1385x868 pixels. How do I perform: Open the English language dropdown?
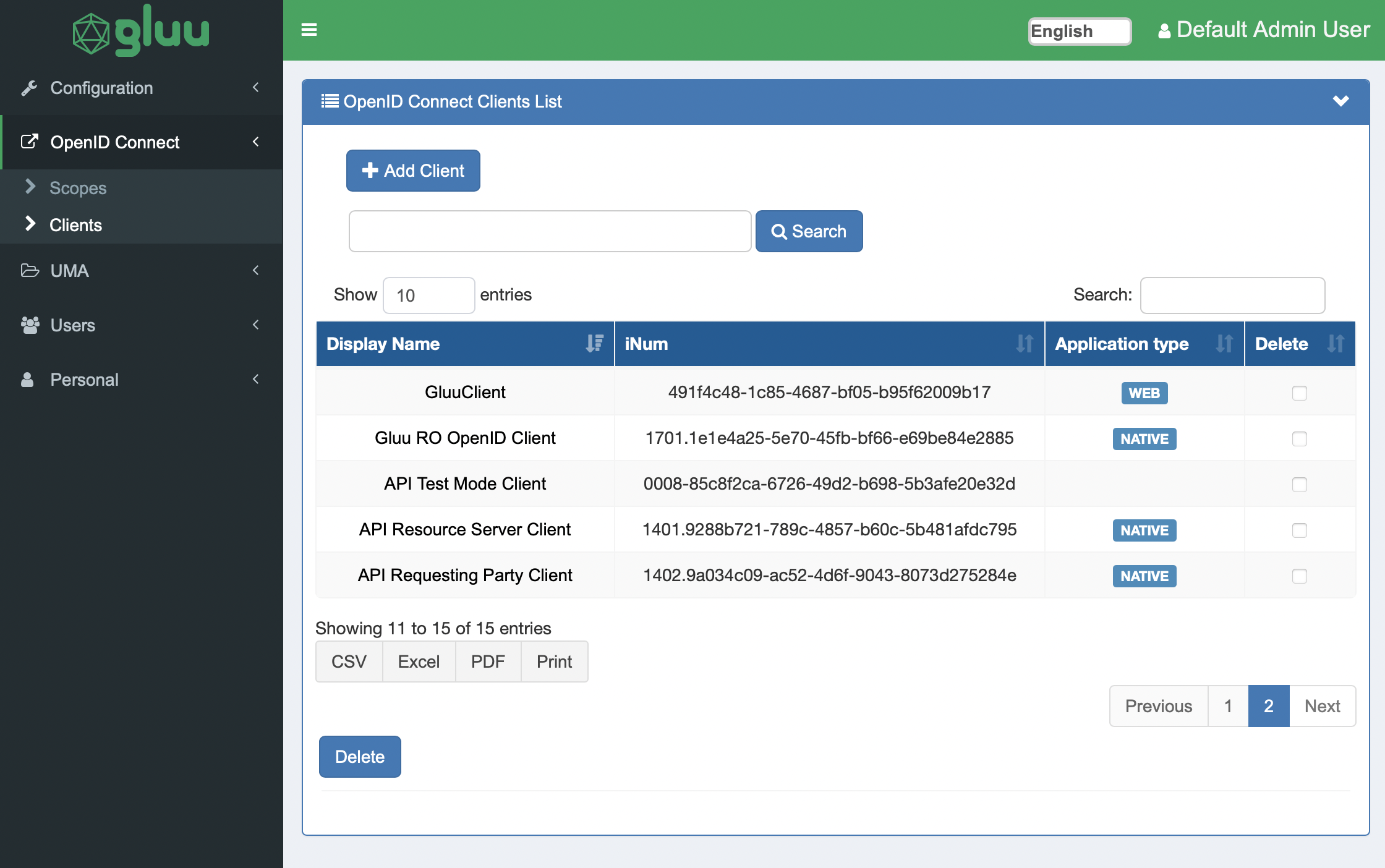[1080, 31]
